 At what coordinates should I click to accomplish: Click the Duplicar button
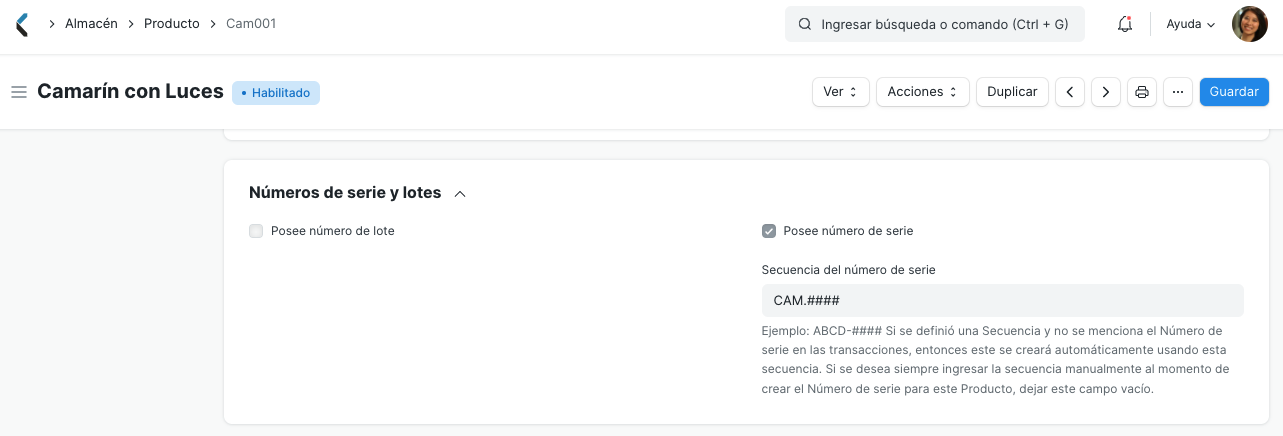(1012, 92)
